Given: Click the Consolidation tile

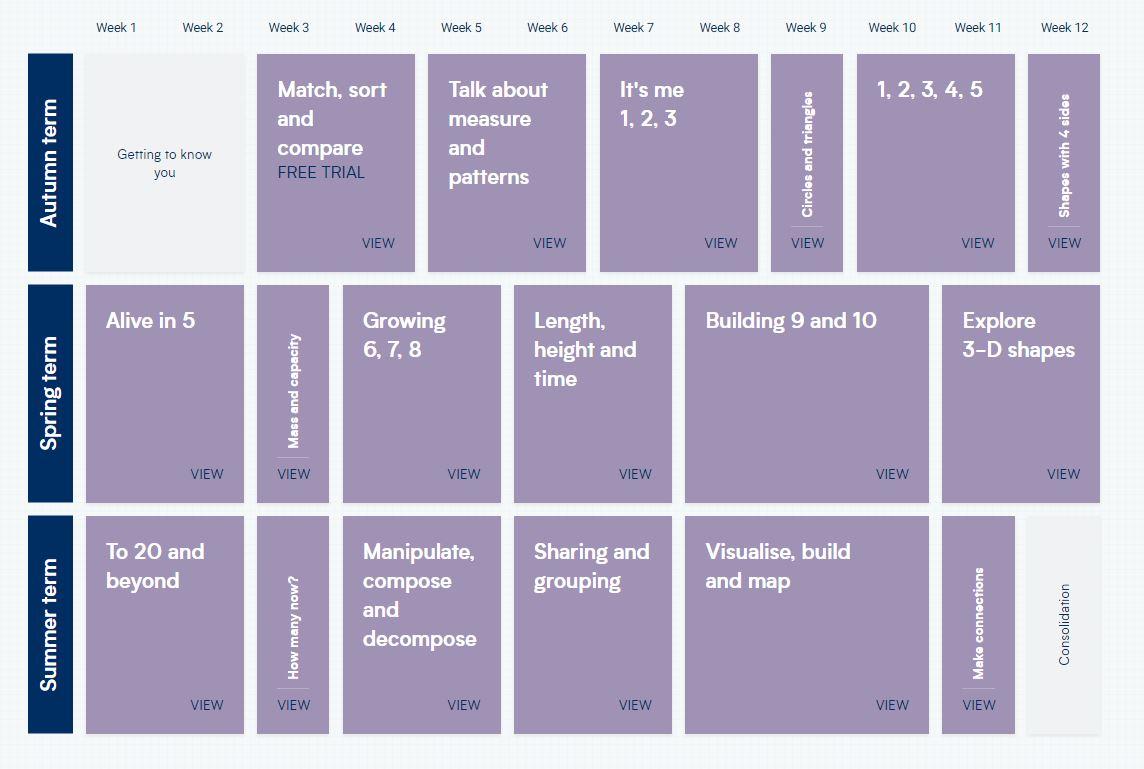Looking at the screenshot, I should [x=1064, y=625].
